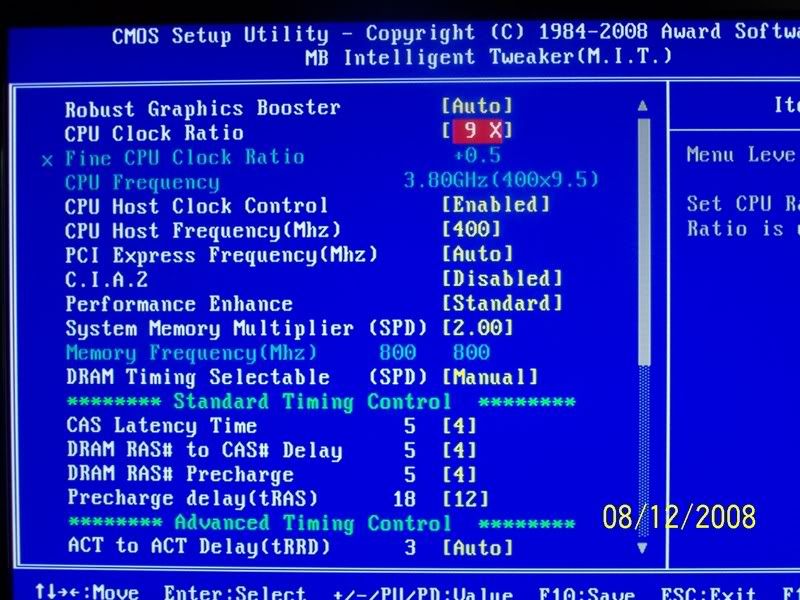Select the DRAM Timing Selectable label

coord(198,378)
